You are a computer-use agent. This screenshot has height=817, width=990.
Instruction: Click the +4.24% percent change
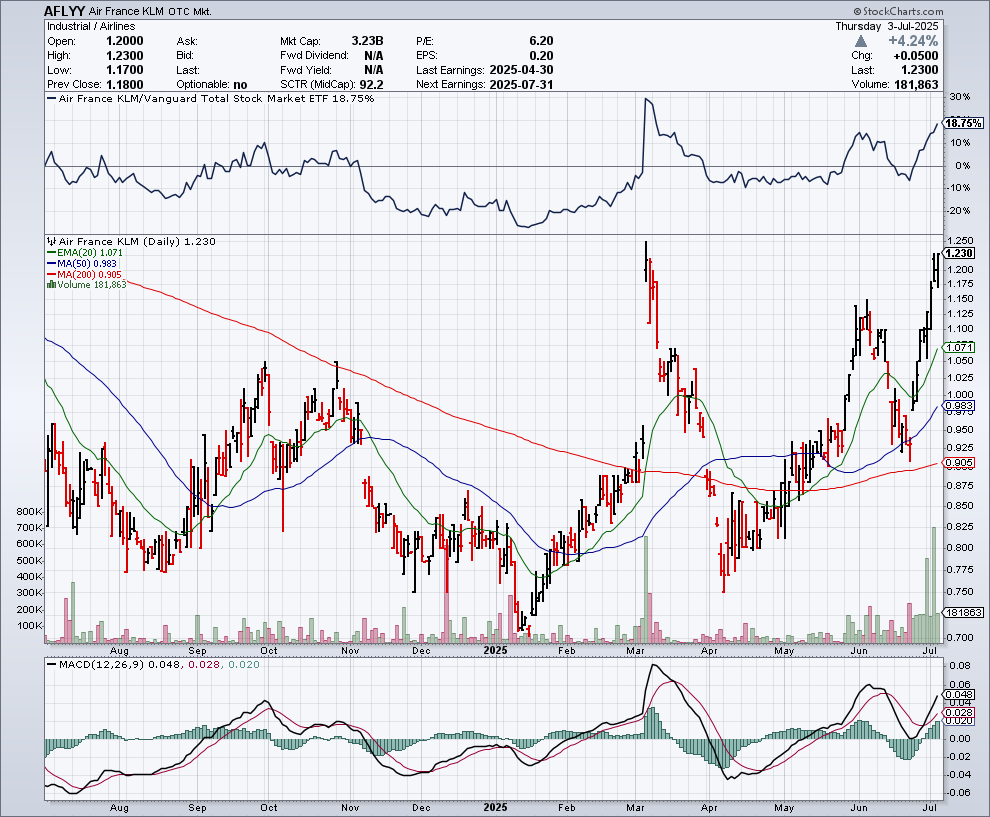913,41
